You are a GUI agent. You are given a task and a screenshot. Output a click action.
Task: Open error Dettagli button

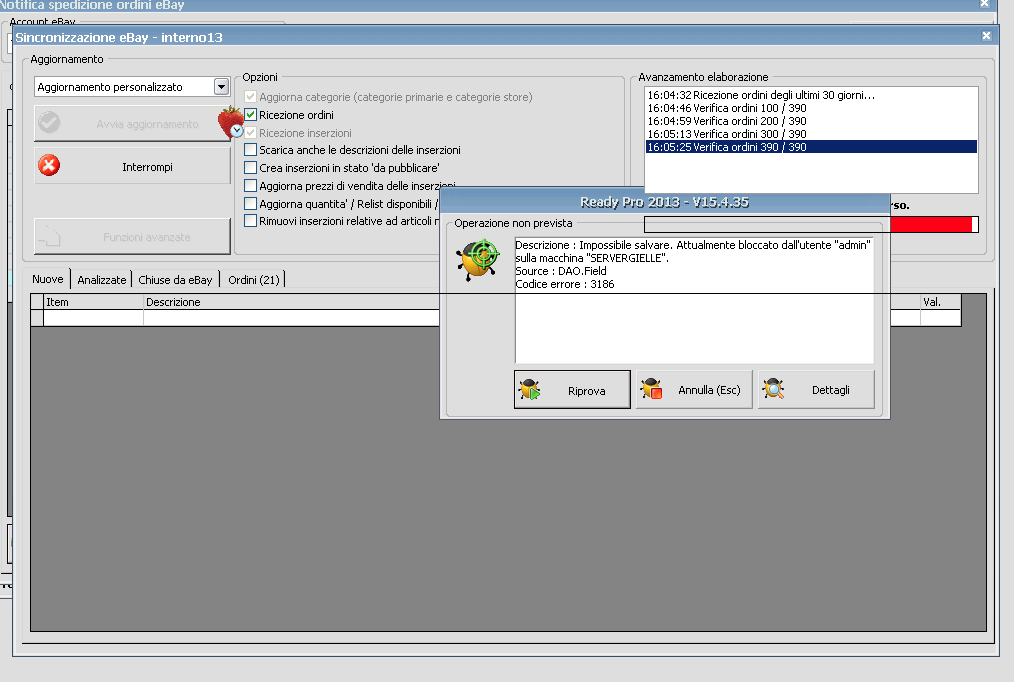click(x=816, y=390)
